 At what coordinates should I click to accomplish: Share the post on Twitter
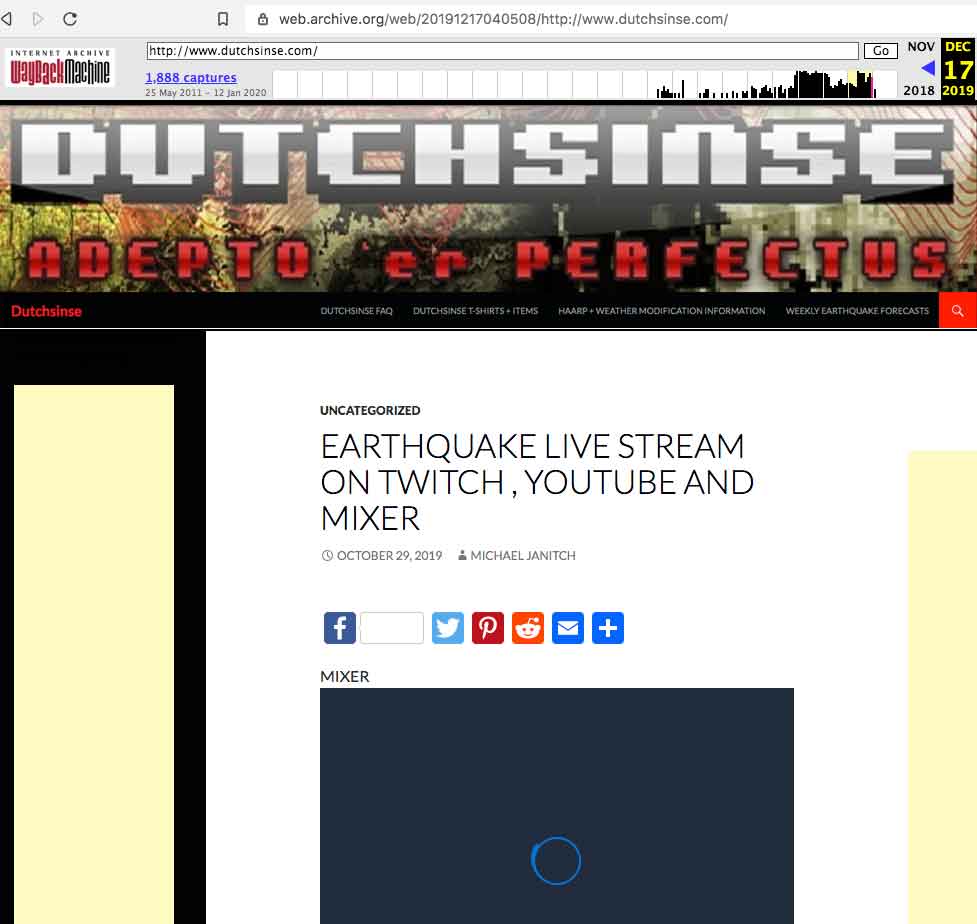tap(448, 628)
